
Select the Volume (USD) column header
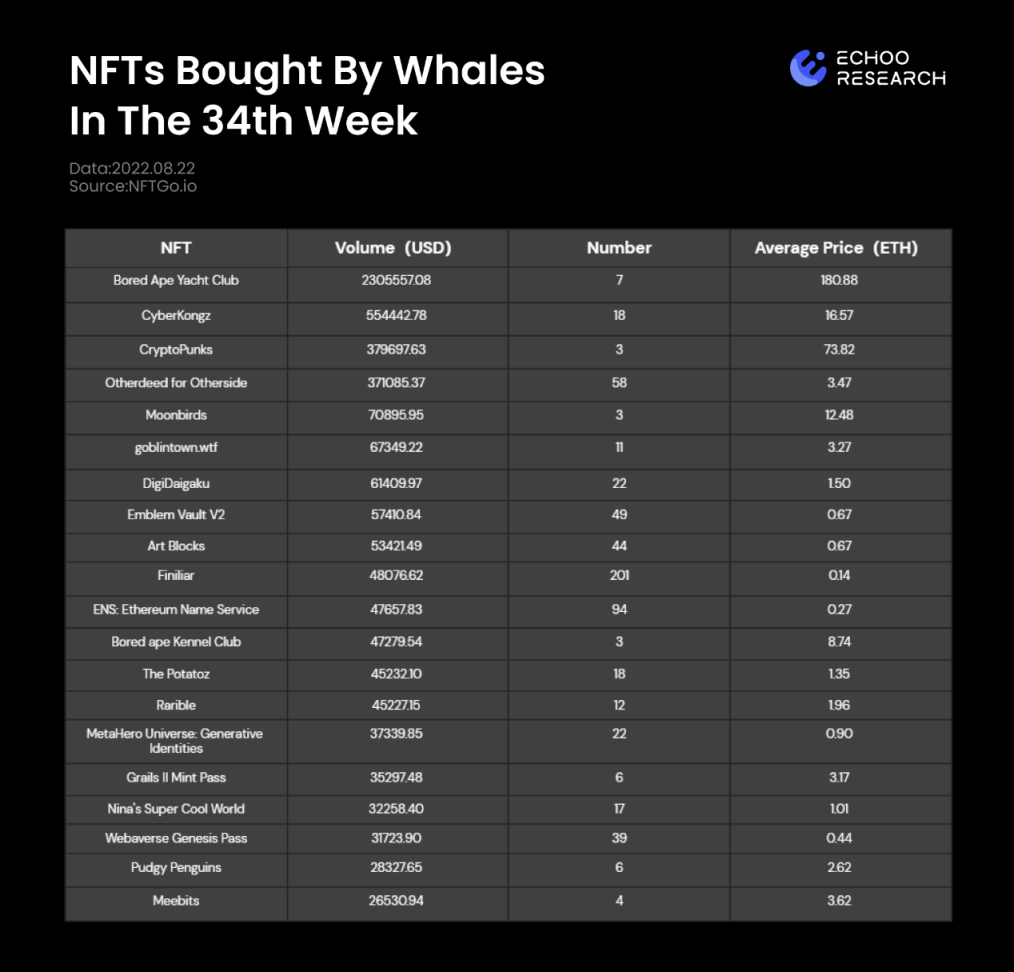coord(393,248)
